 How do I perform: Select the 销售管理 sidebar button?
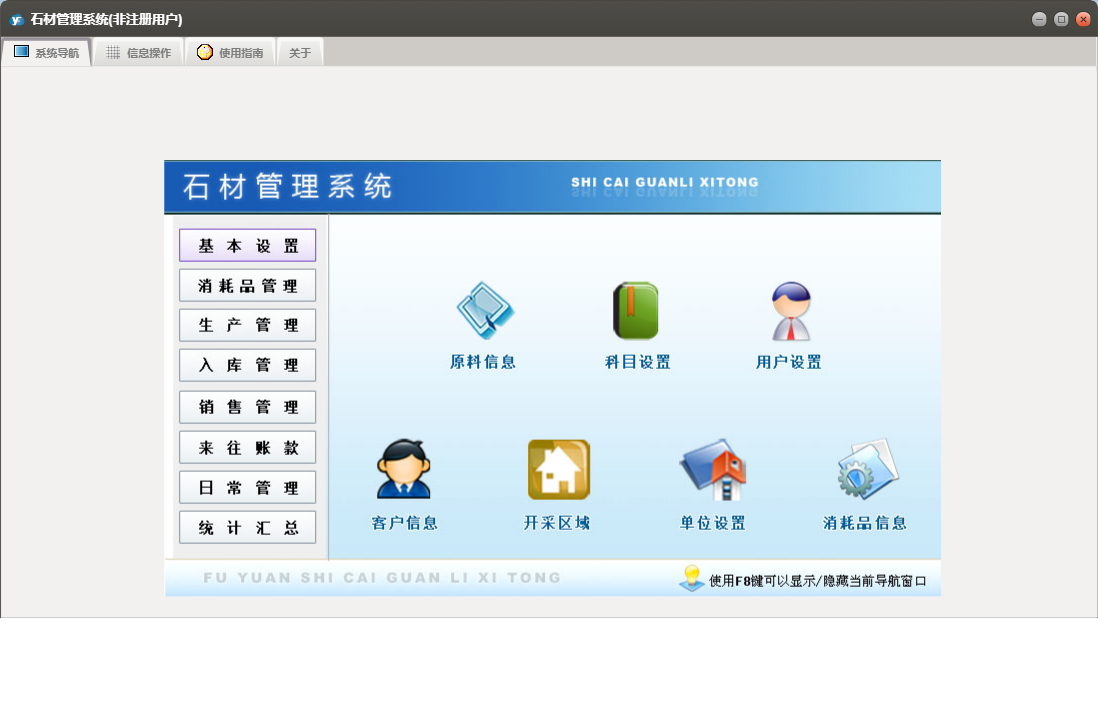click(x=247, y=407)
